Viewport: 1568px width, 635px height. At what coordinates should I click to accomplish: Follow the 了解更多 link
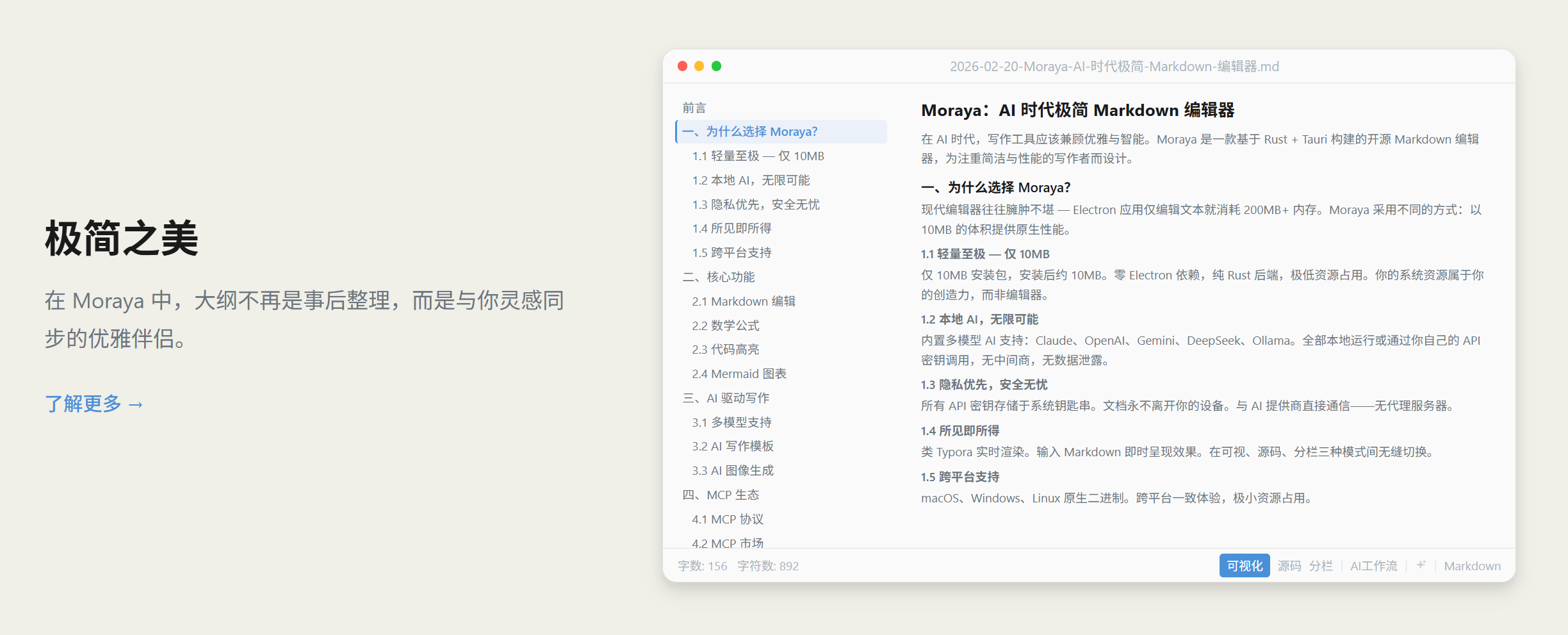pyautogui.click(x=94, y=404)
